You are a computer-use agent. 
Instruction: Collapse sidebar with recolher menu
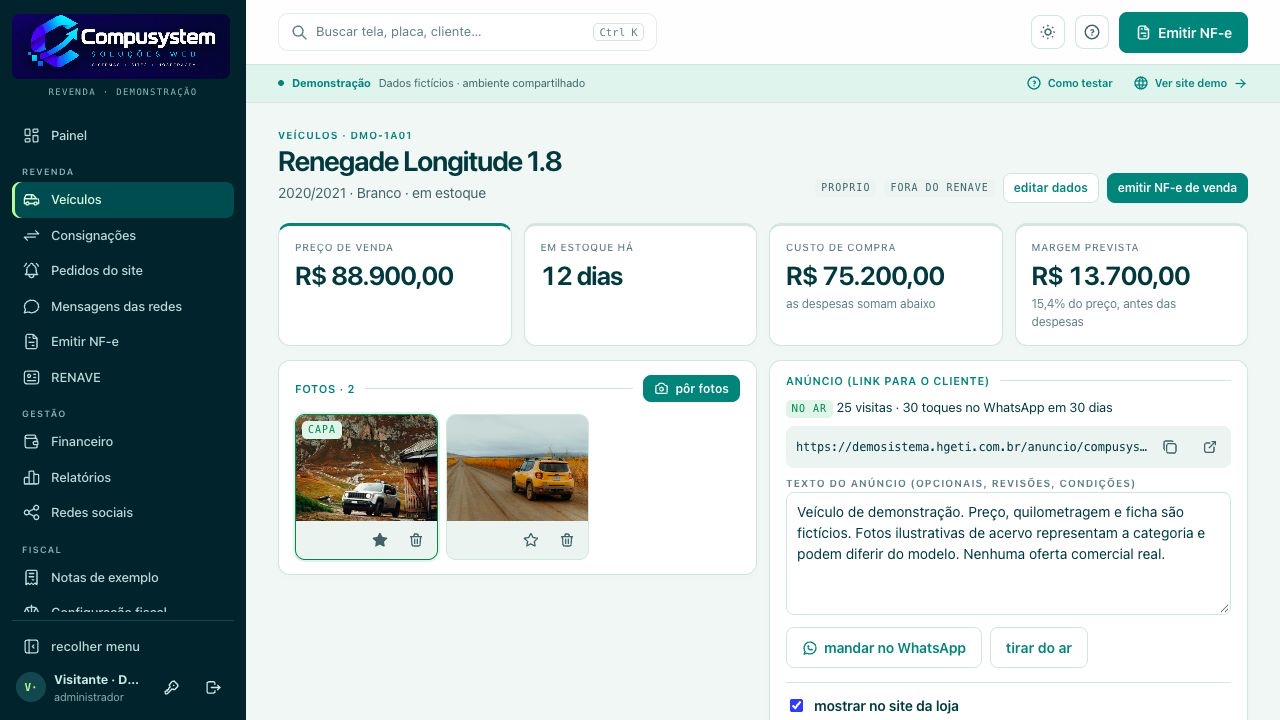(123, 647)
